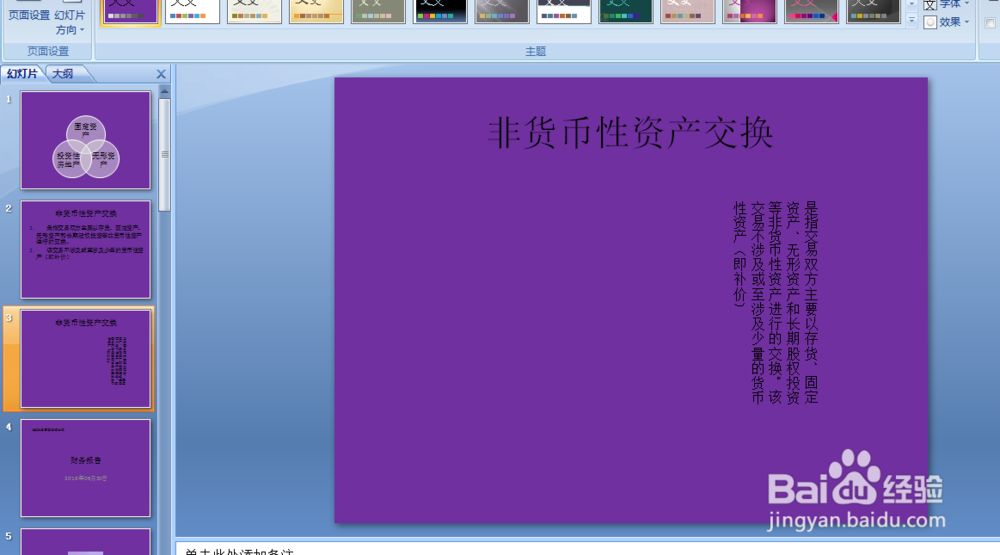Screen dimensions: 1000x555
Task: Open the 效果 theme effects dropdown
Action: coord(947,22)
